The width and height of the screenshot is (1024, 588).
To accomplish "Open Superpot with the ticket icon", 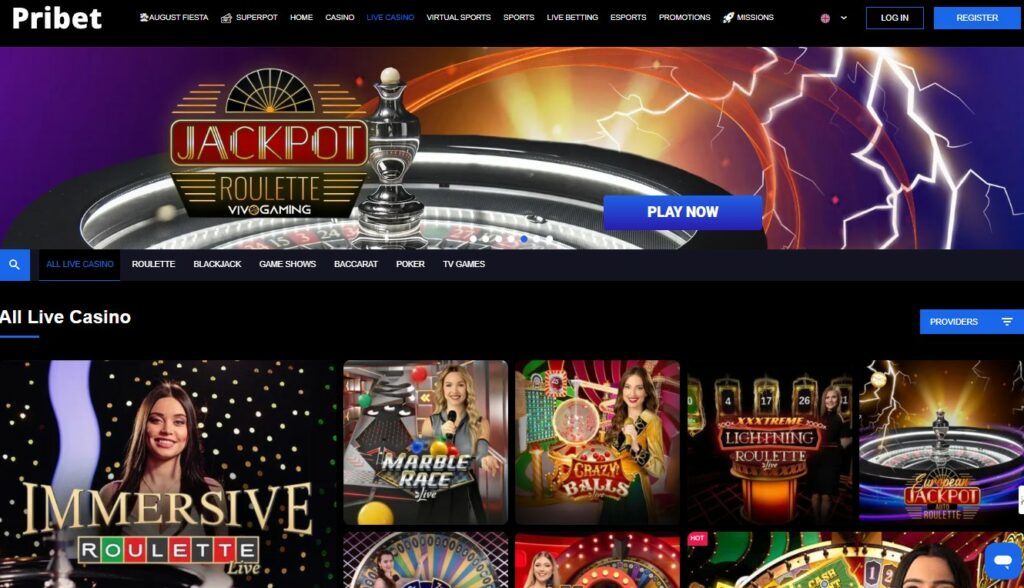I will (249, 18).
